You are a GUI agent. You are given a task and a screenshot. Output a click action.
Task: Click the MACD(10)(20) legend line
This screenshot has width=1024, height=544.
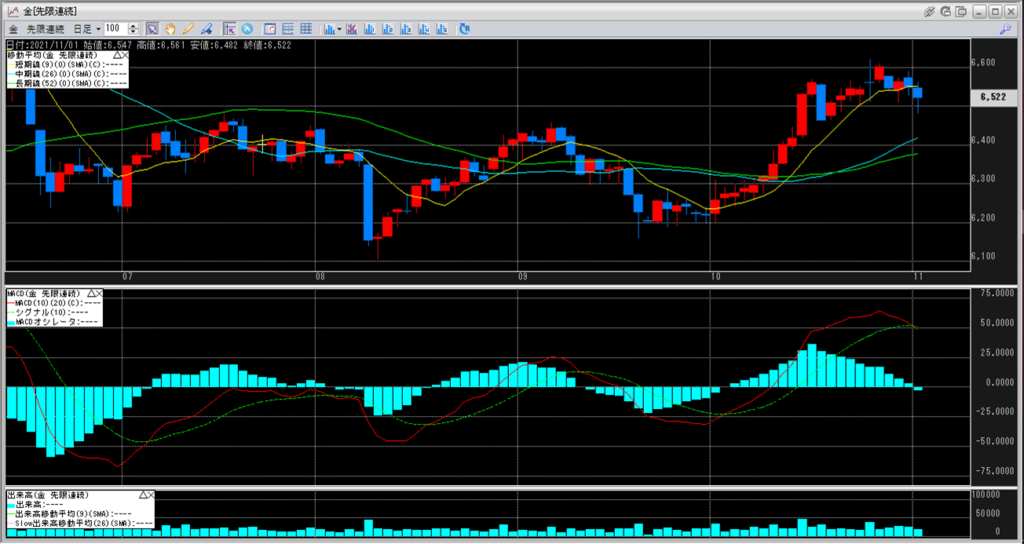54,303
